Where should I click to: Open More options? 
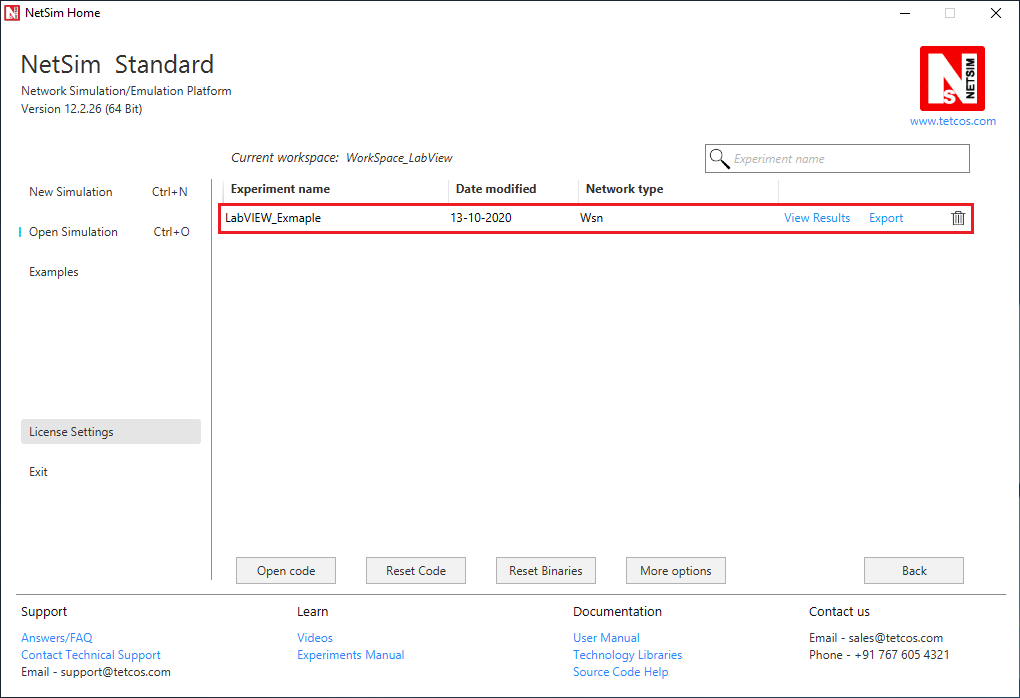point(675,570)
